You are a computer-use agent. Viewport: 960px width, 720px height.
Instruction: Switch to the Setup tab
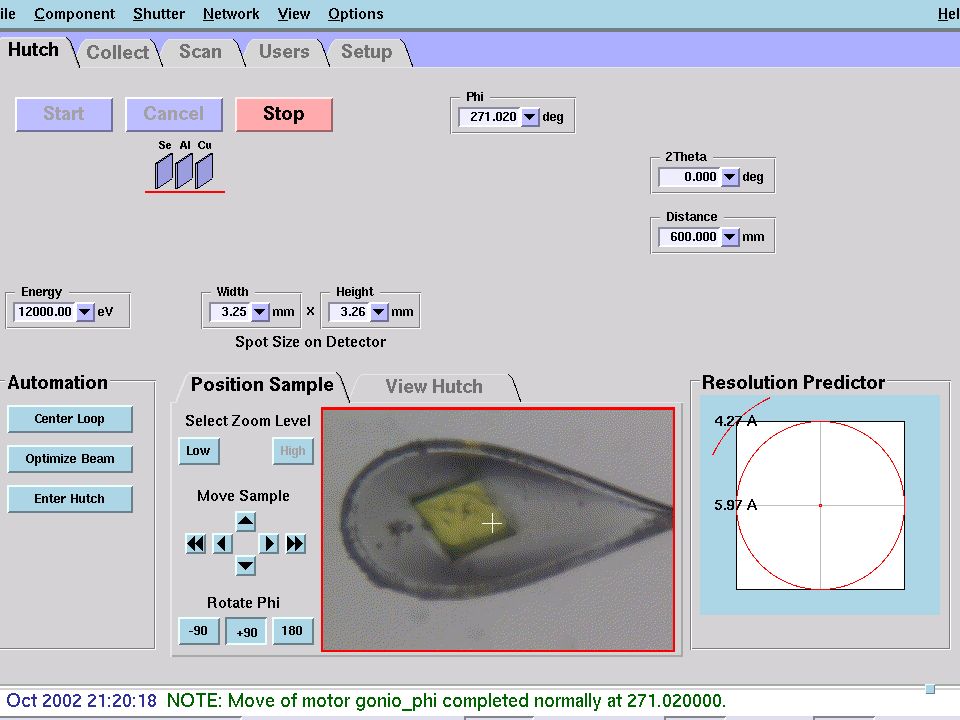367,51
